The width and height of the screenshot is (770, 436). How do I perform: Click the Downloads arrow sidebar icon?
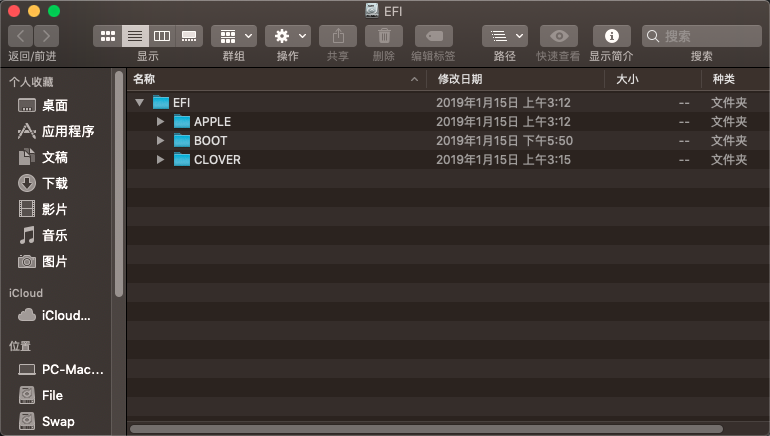[27, 183]
